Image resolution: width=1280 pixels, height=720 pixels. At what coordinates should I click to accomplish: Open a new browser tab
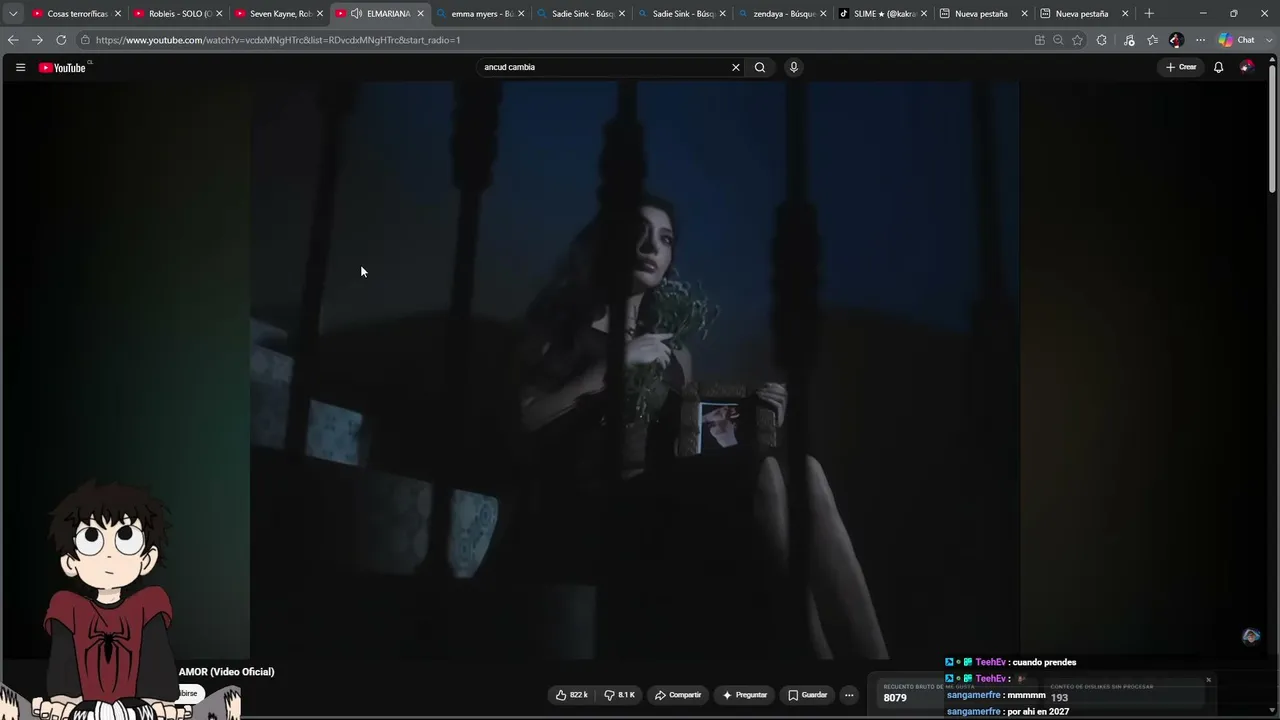(x=1149, y=13)
